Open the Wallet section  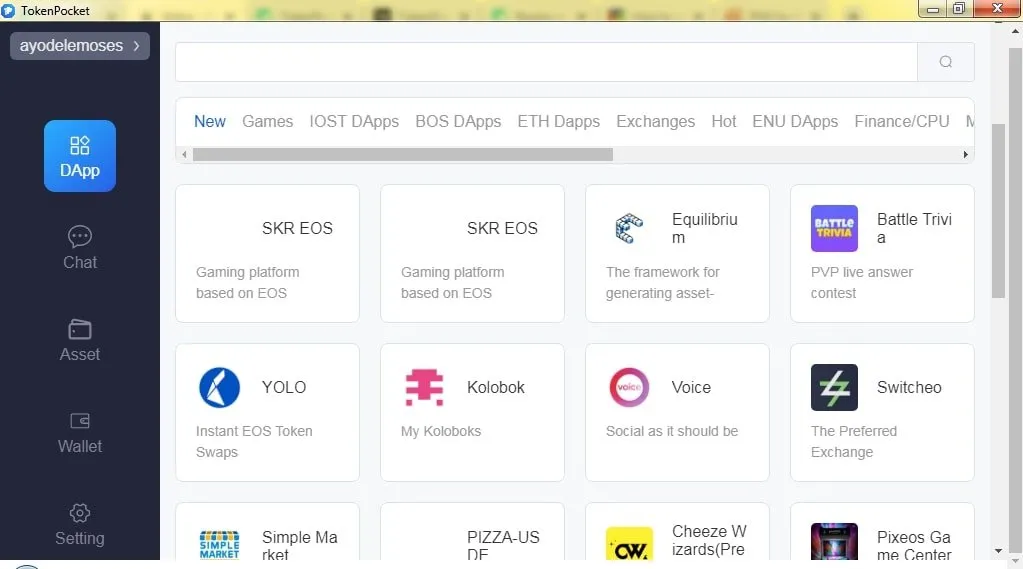tap(80, 432)
